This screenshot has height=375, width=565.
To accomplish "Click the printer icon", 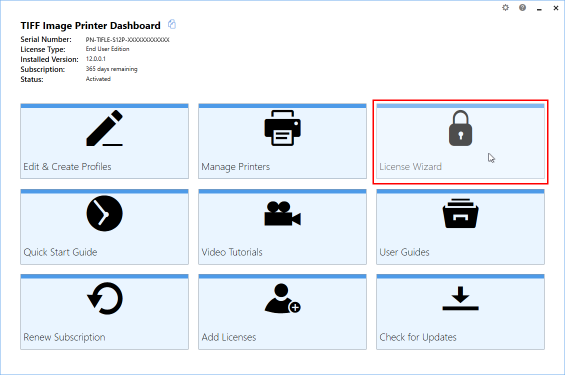I will (x=282, y=128).
